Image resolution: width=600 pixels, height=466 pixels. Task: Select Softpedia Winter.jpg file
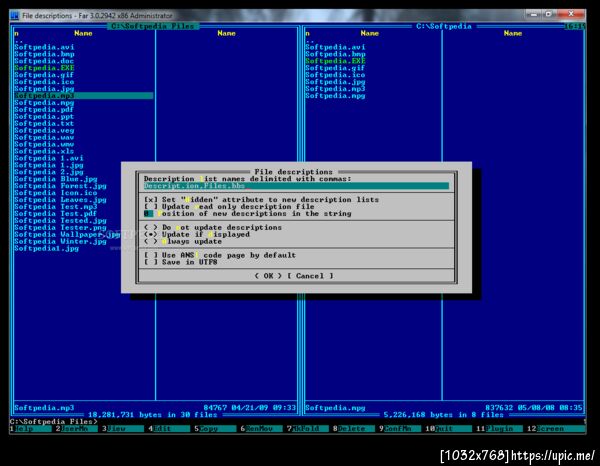(x=60, y=241)
